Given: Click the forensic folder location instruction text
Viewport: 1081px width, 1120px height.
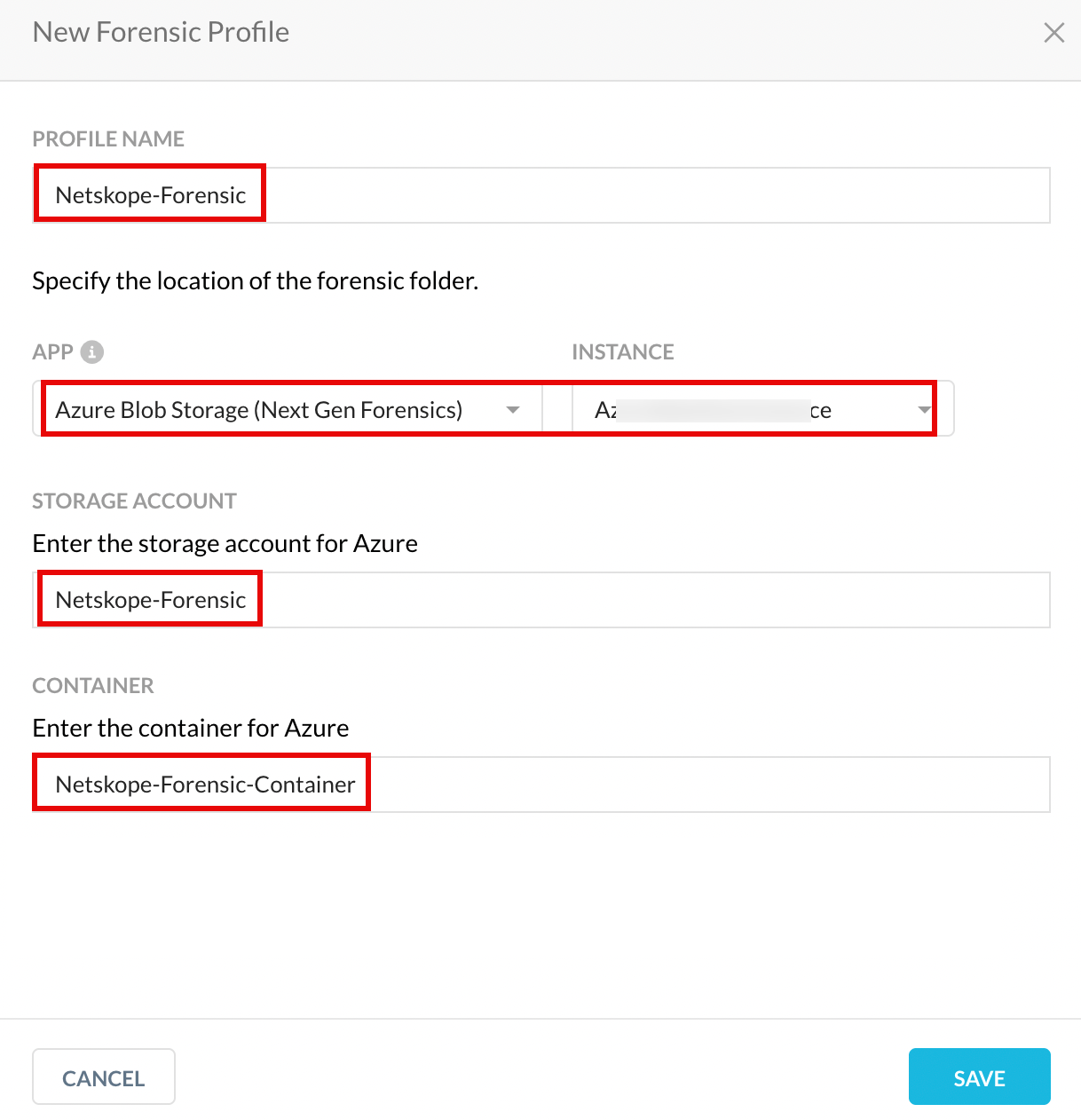Looking at the screenshot, I should point(256,281).
